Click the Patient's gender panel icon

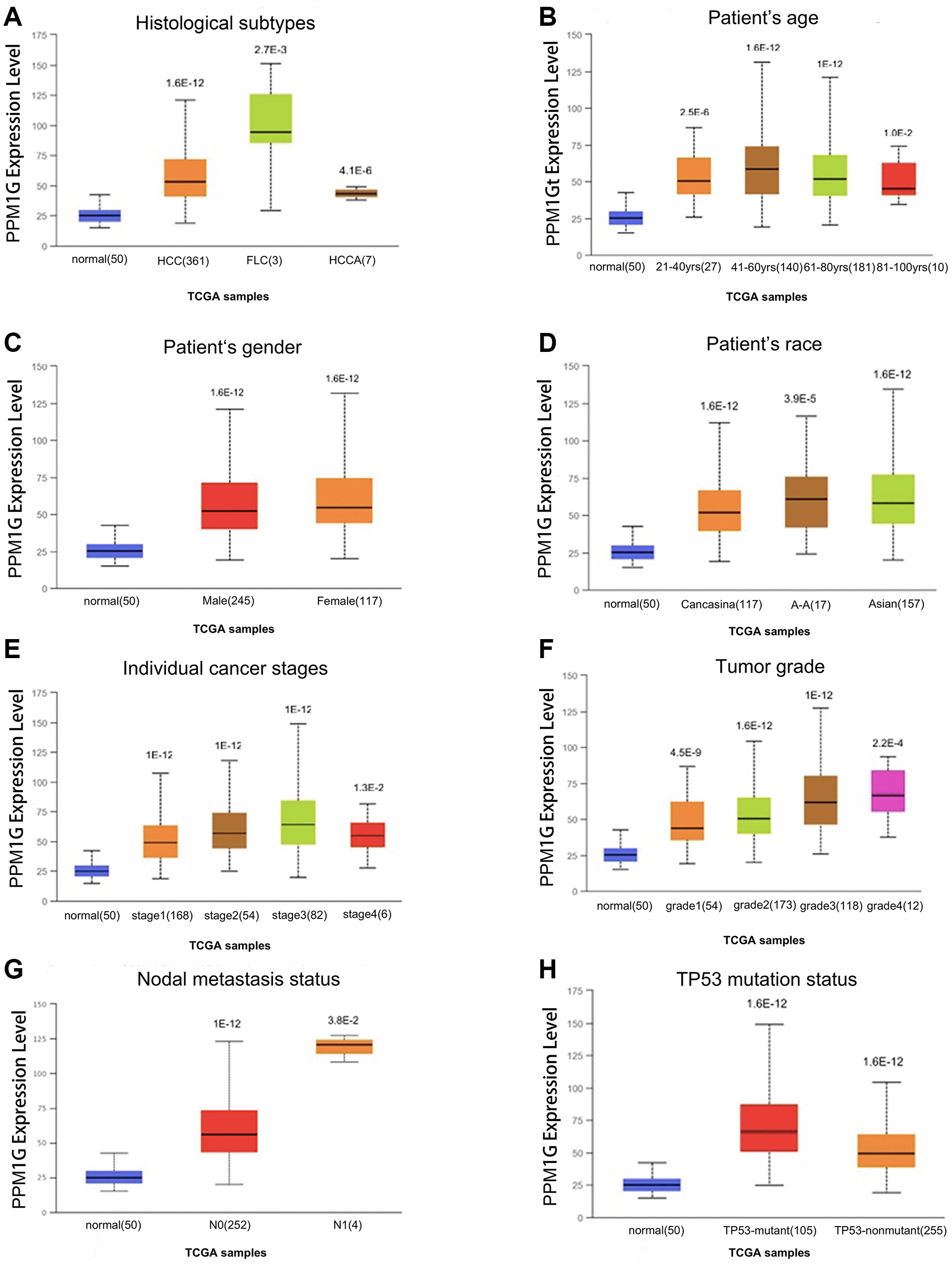pos(11,331)
